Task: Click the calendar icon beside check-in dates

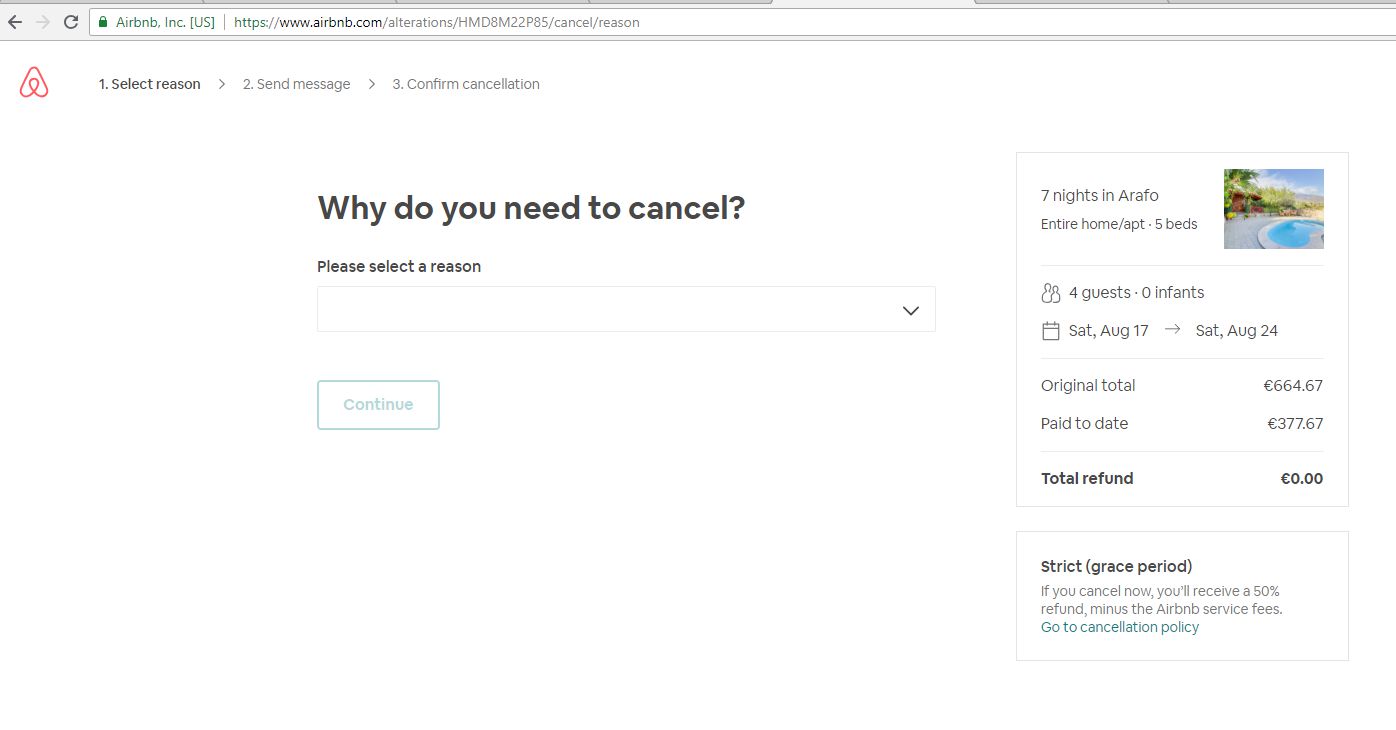Action: pos(1050,330)
